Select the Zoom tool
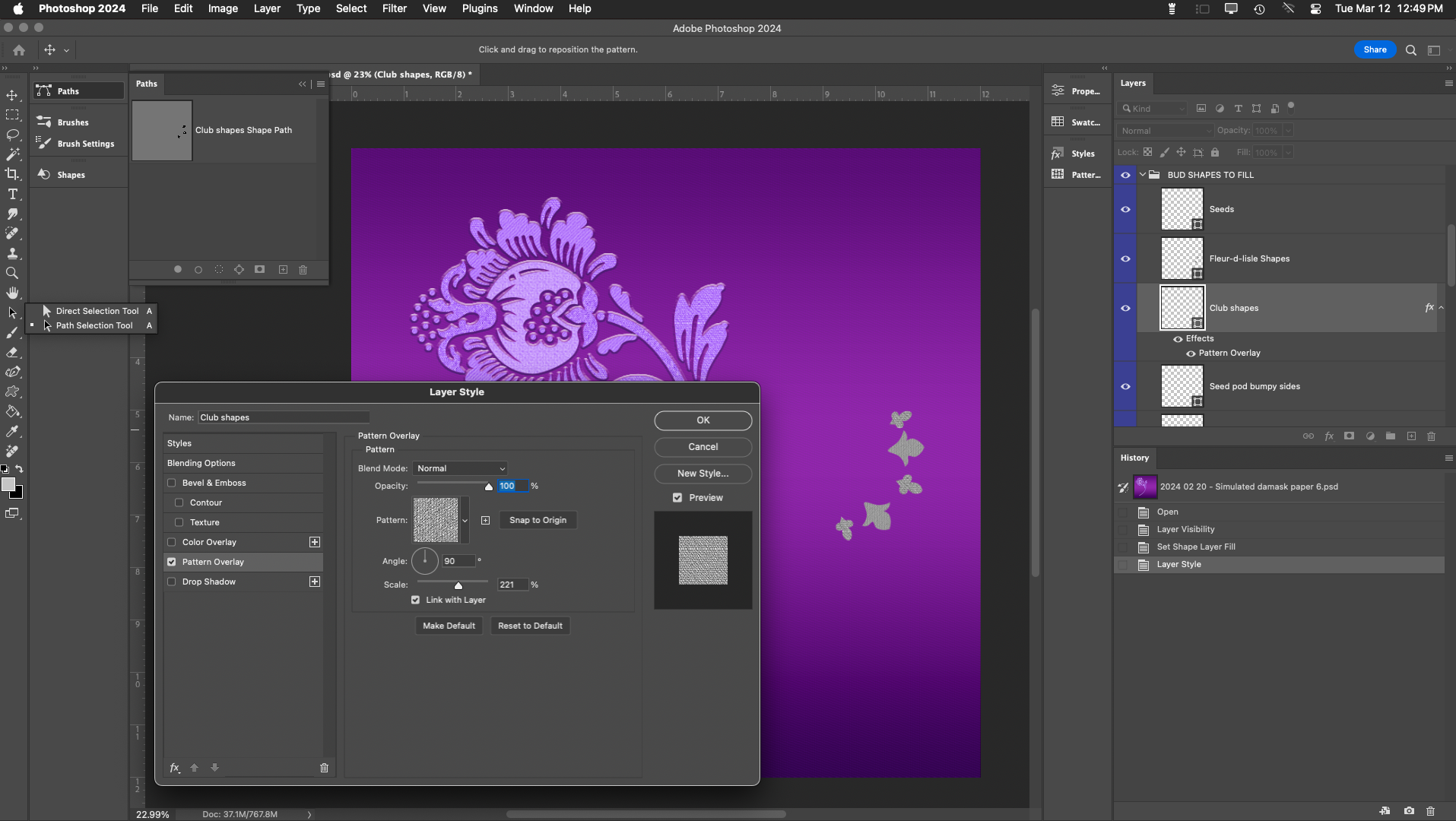 [13, 273]
